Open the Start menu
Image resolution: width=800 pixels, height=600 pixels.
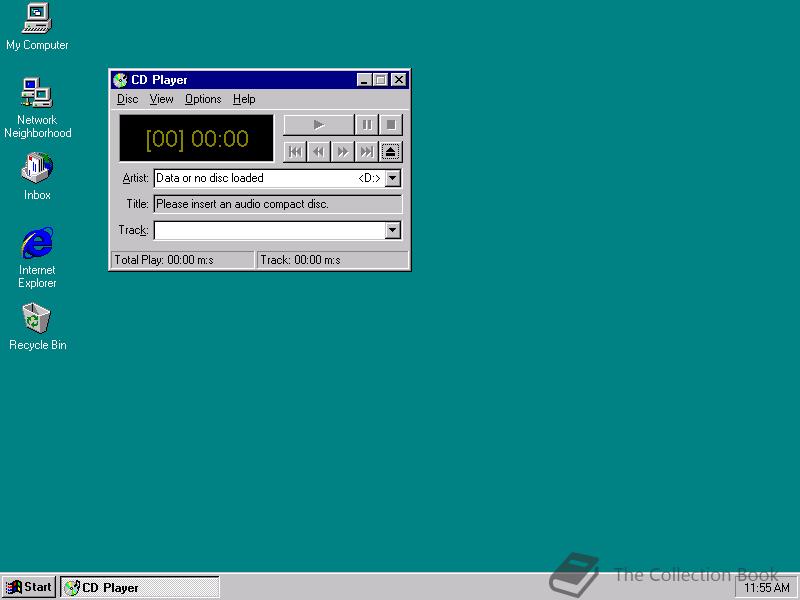(29, 587)
